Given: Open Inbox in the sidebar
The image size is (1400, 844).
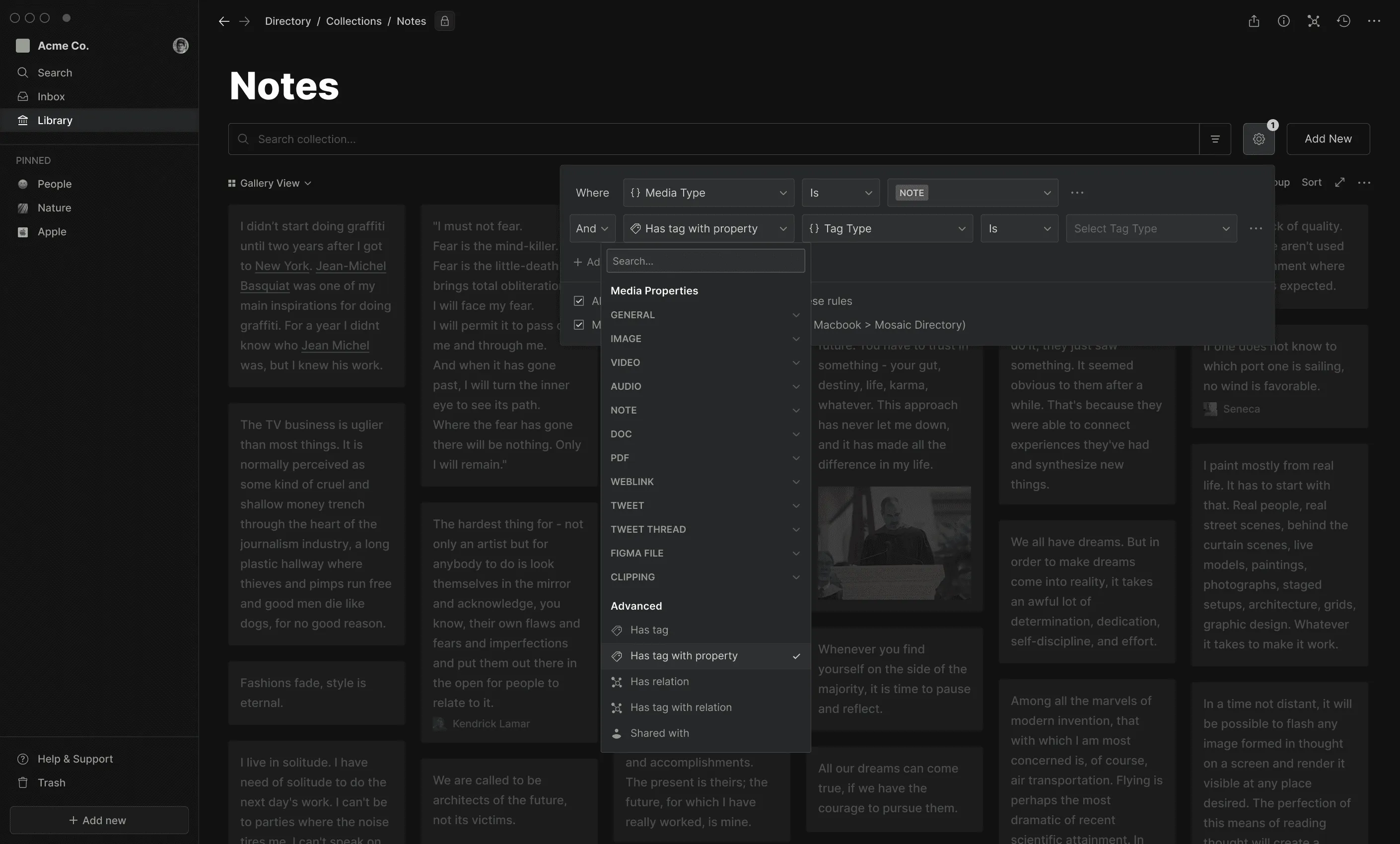Looking at the screenshot, I should click(x=99, y=97).
